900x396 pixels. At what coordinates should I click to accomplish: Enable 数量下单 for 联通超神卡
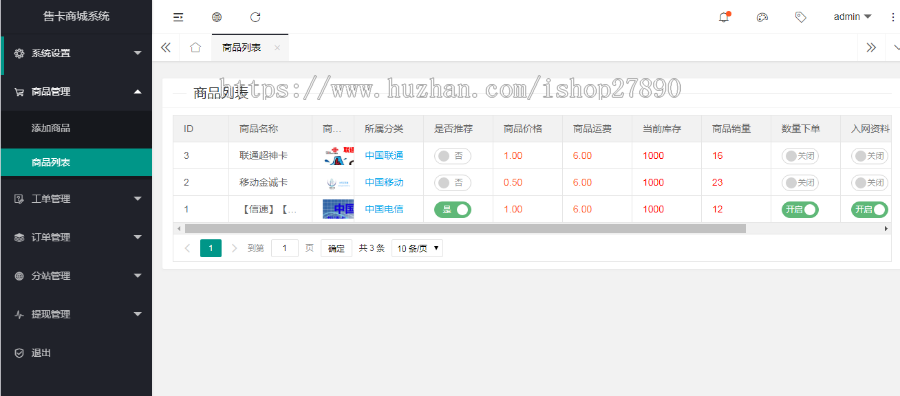(800, 156)
